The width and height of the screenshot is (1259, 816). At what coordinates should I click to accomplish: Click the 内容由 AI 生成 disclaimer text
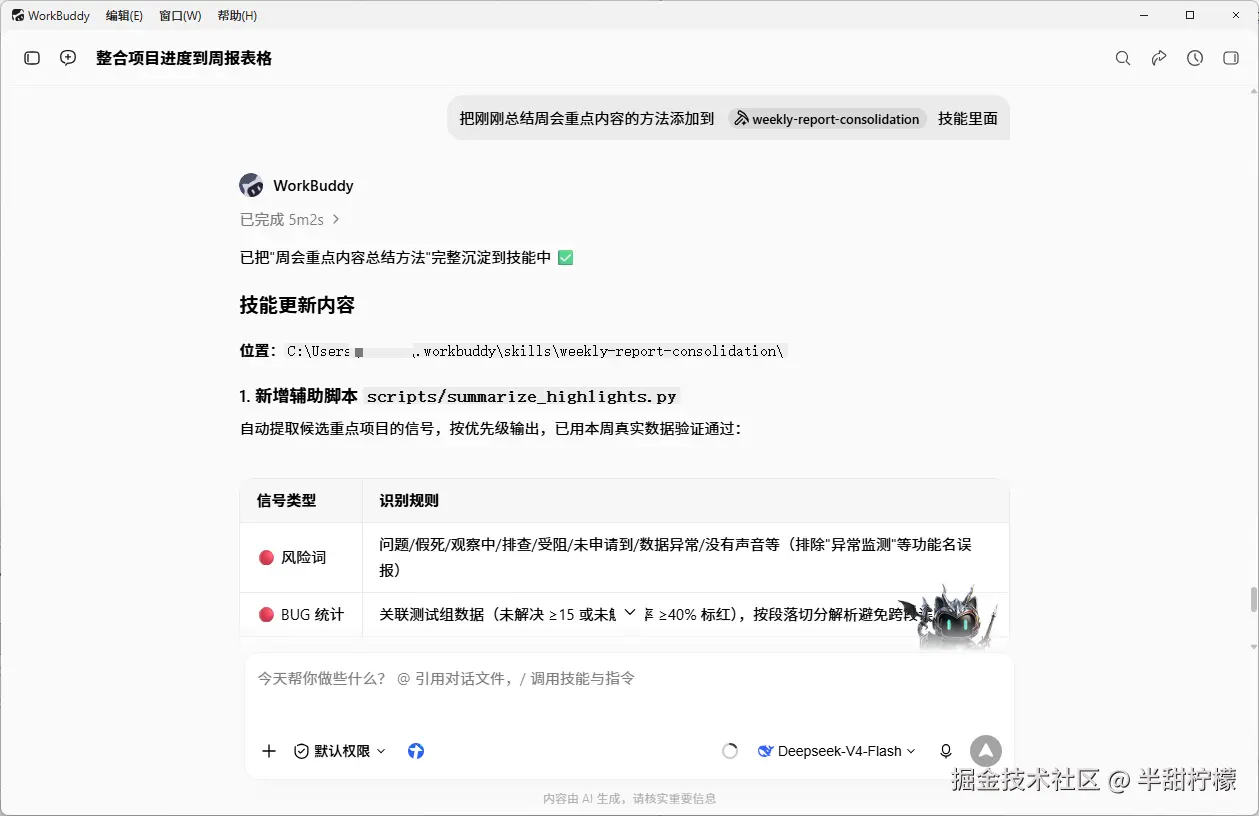629,799
